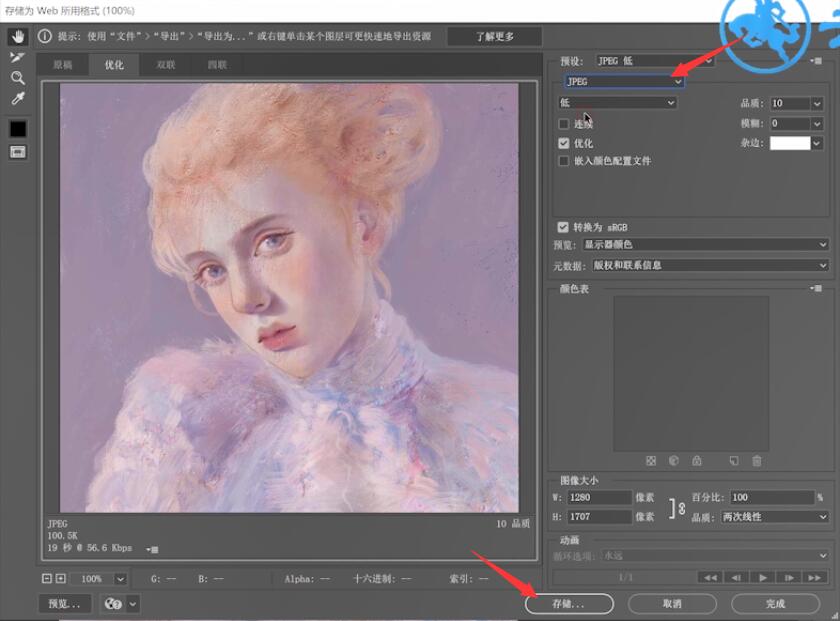
Task: Open the color table flyout menu icon
Action: coord(816,288)
